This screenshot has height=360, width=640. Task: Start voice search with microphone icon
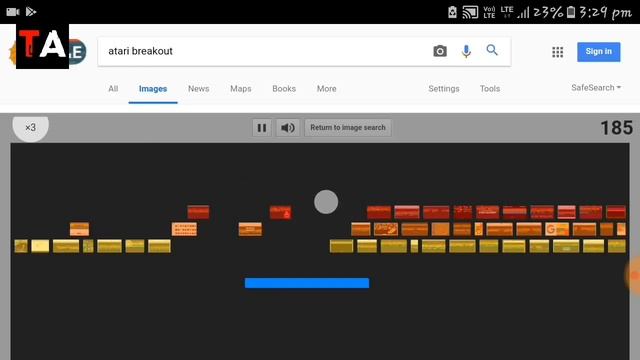pos(466,51)
